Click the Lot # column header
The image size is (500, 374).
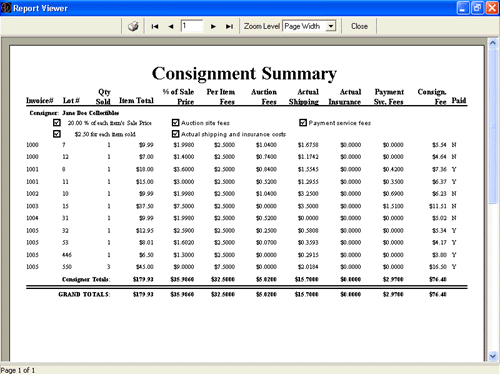[x=71, y=100]
